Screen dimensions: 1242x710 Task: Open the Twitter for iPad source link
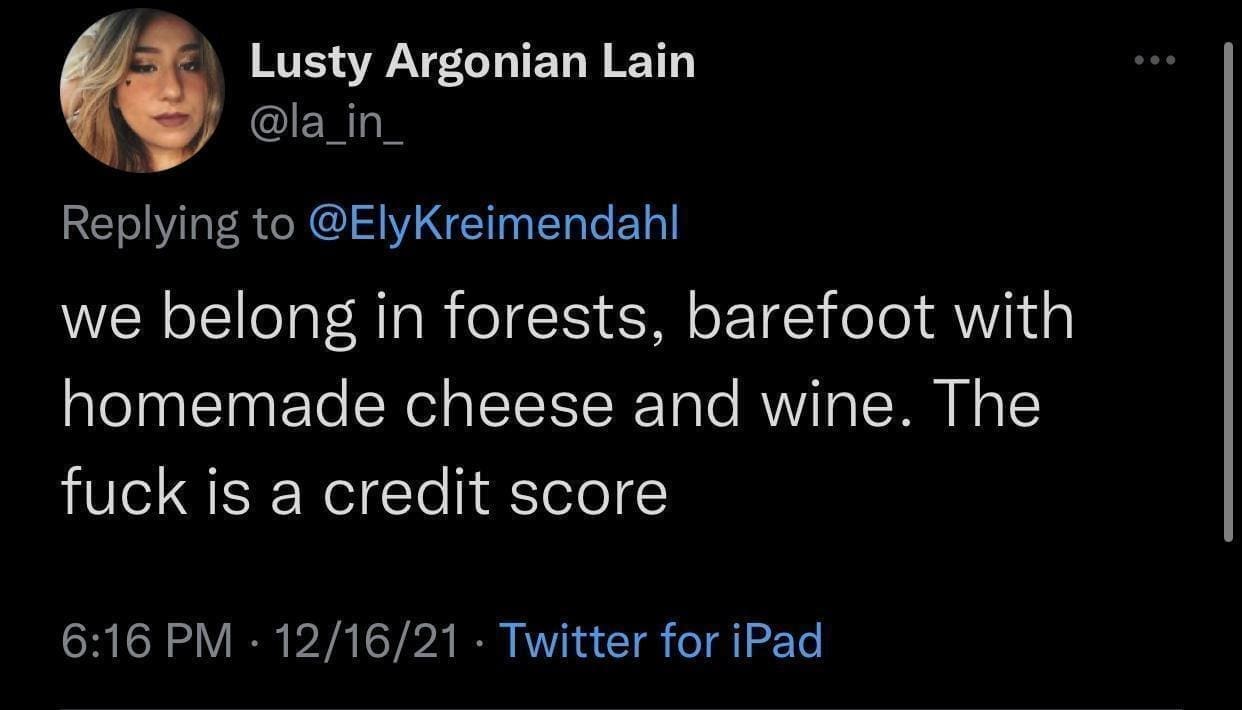(660, 640)
